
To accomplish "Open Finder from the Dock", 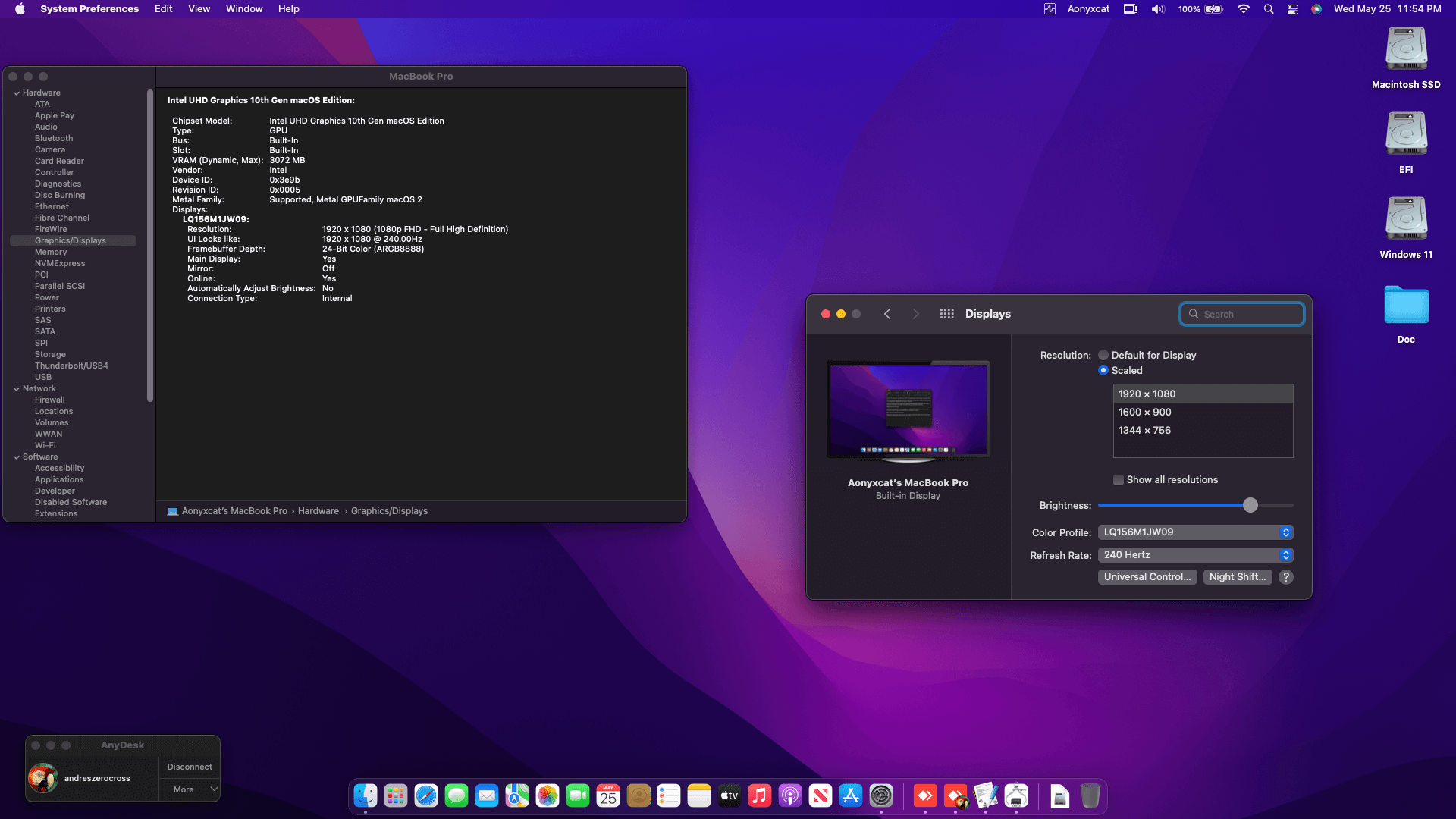I will 366,795.
